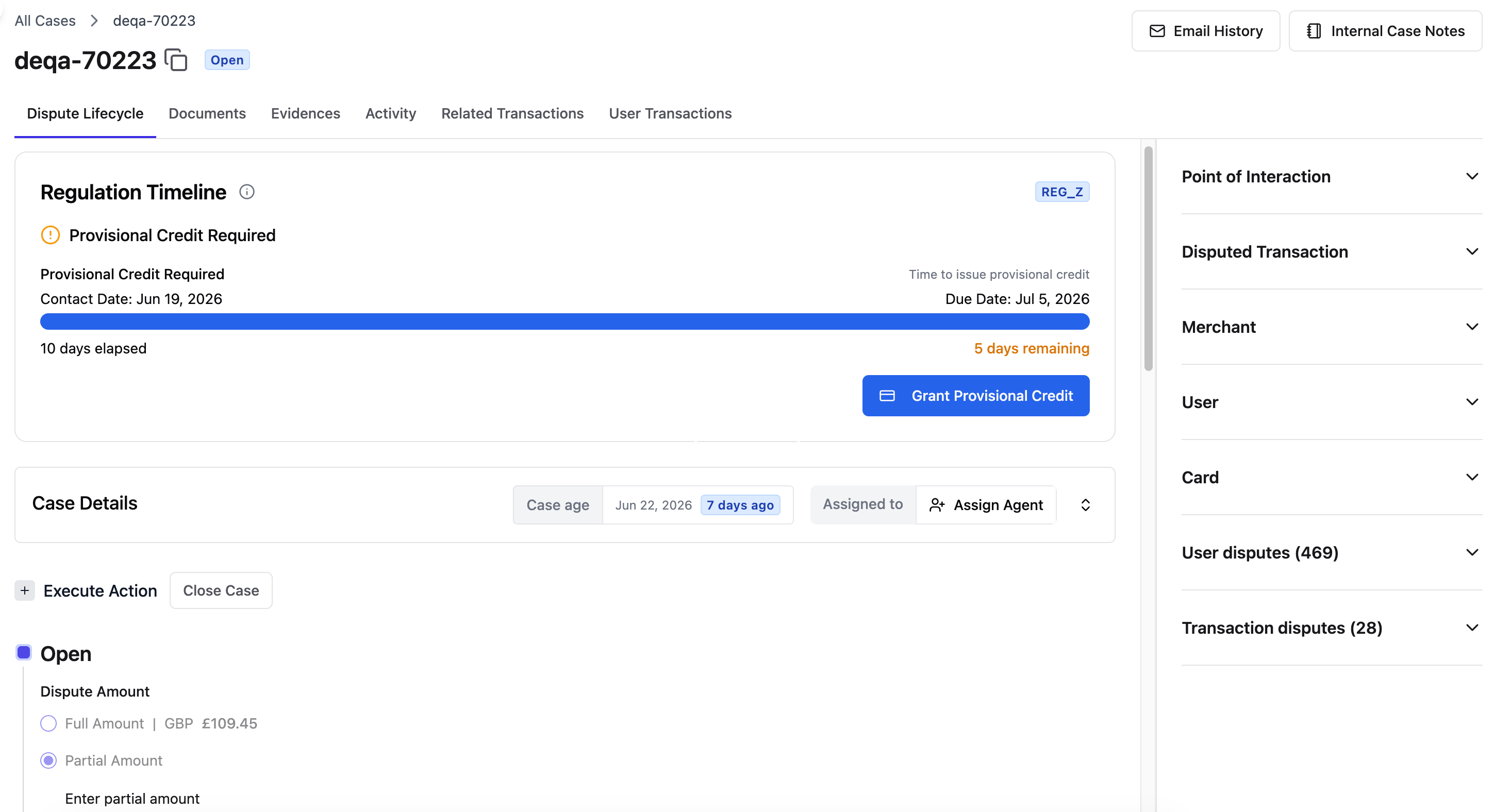1494x812 pixels.
Task: Click the '5 days remaining' text
Action: (x=1032, y=348)
